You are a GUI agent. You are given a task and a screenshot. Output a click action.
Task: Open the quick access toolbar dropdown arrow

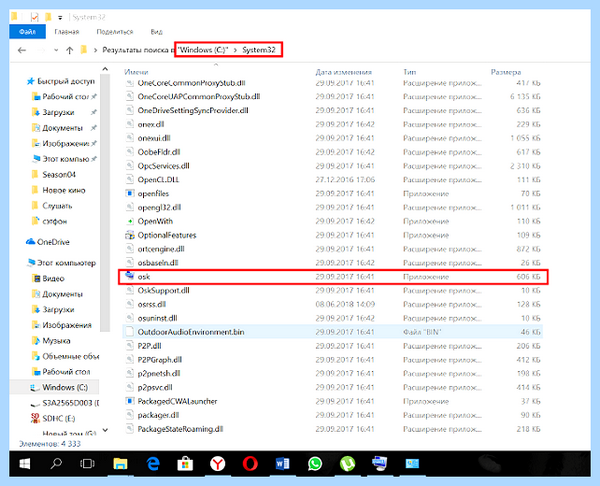60,17
